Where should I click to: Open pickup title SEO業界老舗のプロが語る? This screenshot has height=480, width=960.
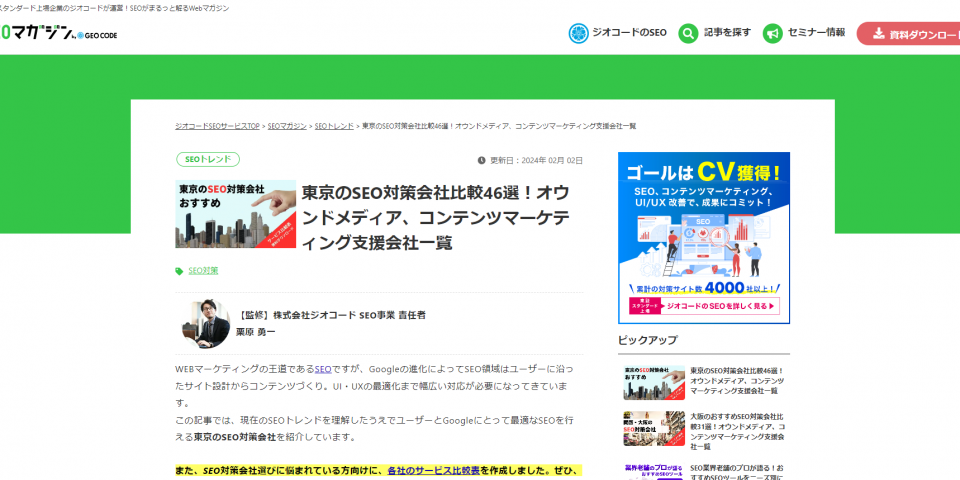[738, 471]
